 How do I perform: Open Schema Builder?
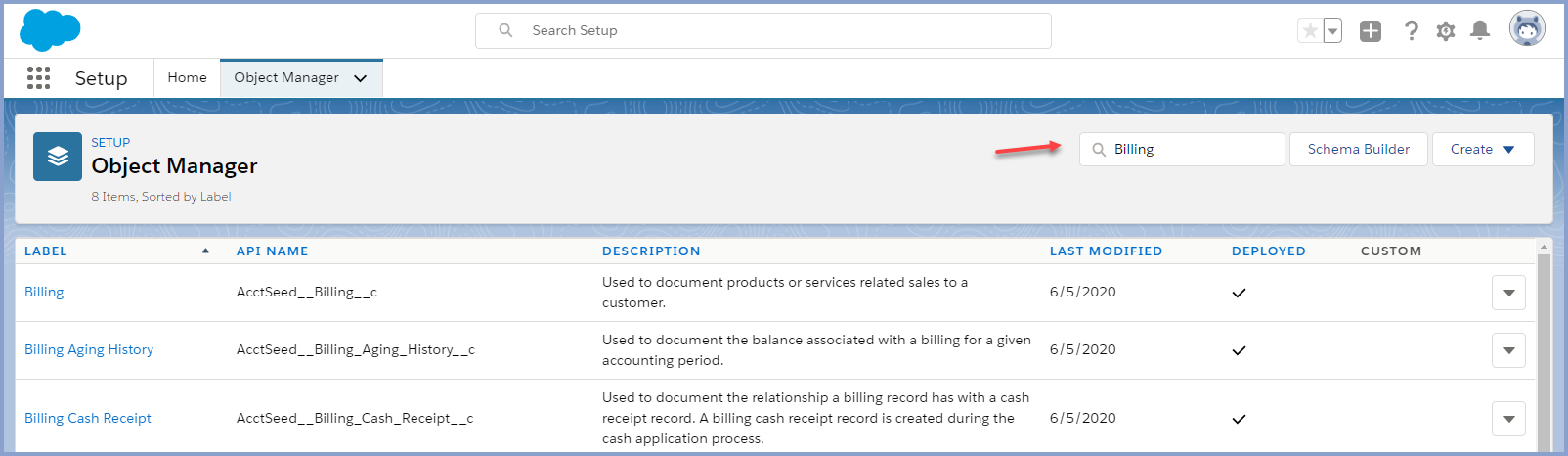[x=1359, y=150]
